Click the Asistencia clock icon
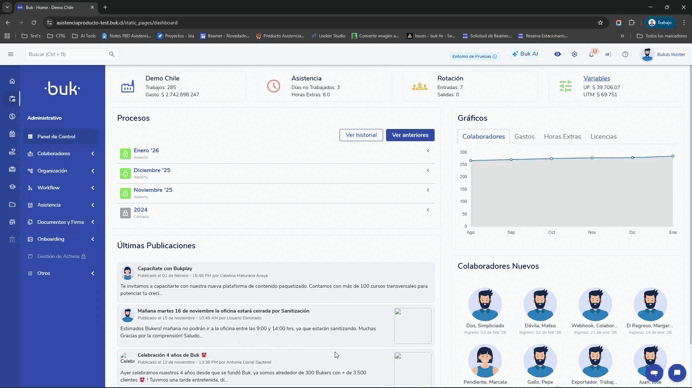This screenshot has height=388, width=692. [274, 86]
